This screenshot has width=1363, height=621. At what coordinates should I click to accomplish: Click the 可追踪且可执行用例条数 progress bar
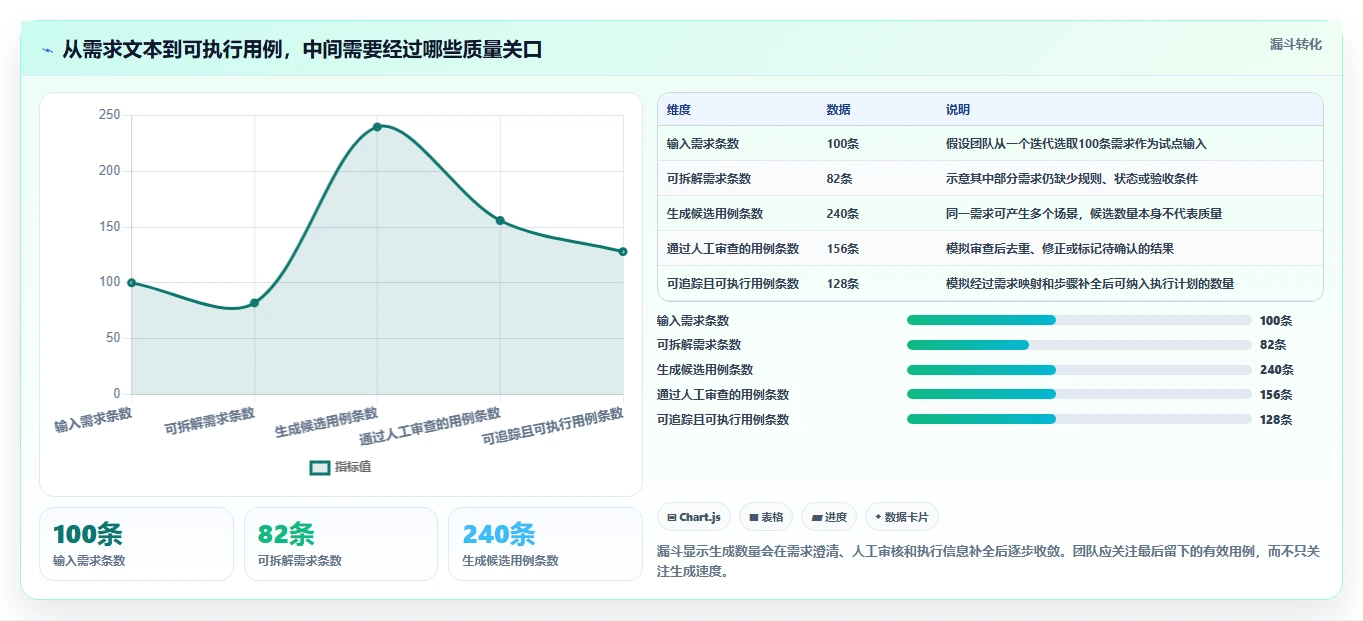(1079, 419)
